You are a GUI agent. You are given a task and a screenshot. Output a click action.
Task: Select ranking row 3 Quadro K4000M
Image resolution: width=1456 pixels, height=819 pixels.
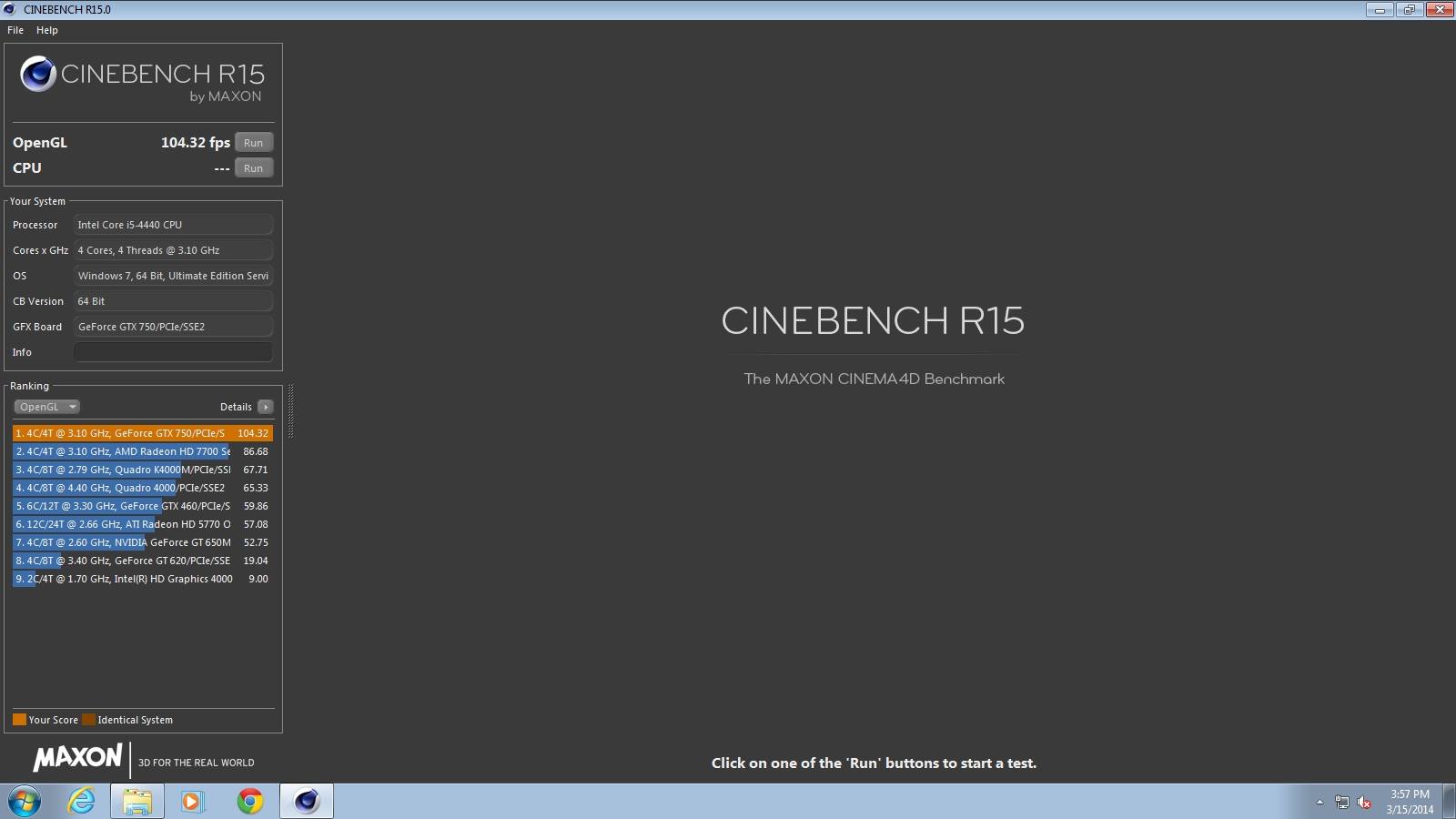pyautogui.click(x=143, y=470)
